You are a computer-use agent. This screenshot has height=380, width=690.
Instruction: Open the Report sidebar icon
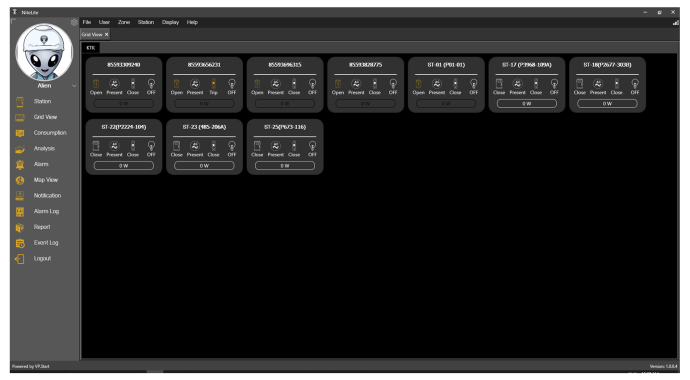[x=20, y=227]
